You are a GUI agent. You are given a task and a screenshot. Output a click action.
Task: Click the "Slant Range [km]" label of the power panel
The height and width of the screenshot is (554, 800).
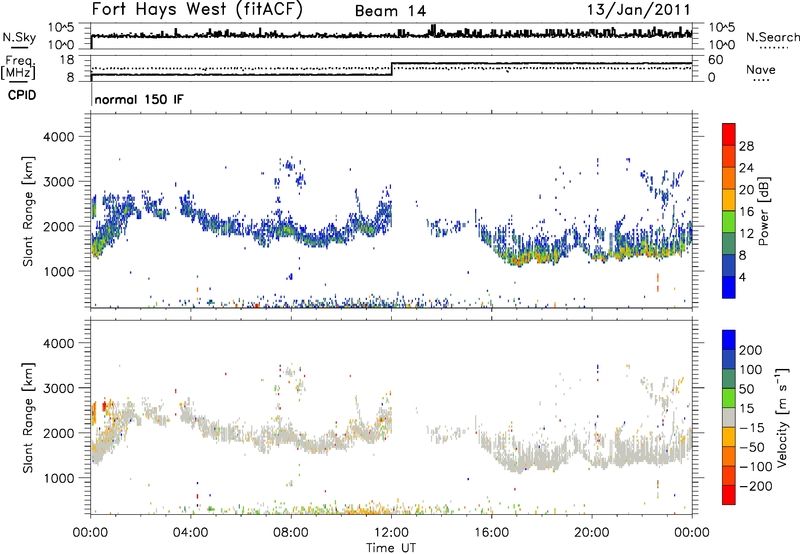(x=28, y=211)
